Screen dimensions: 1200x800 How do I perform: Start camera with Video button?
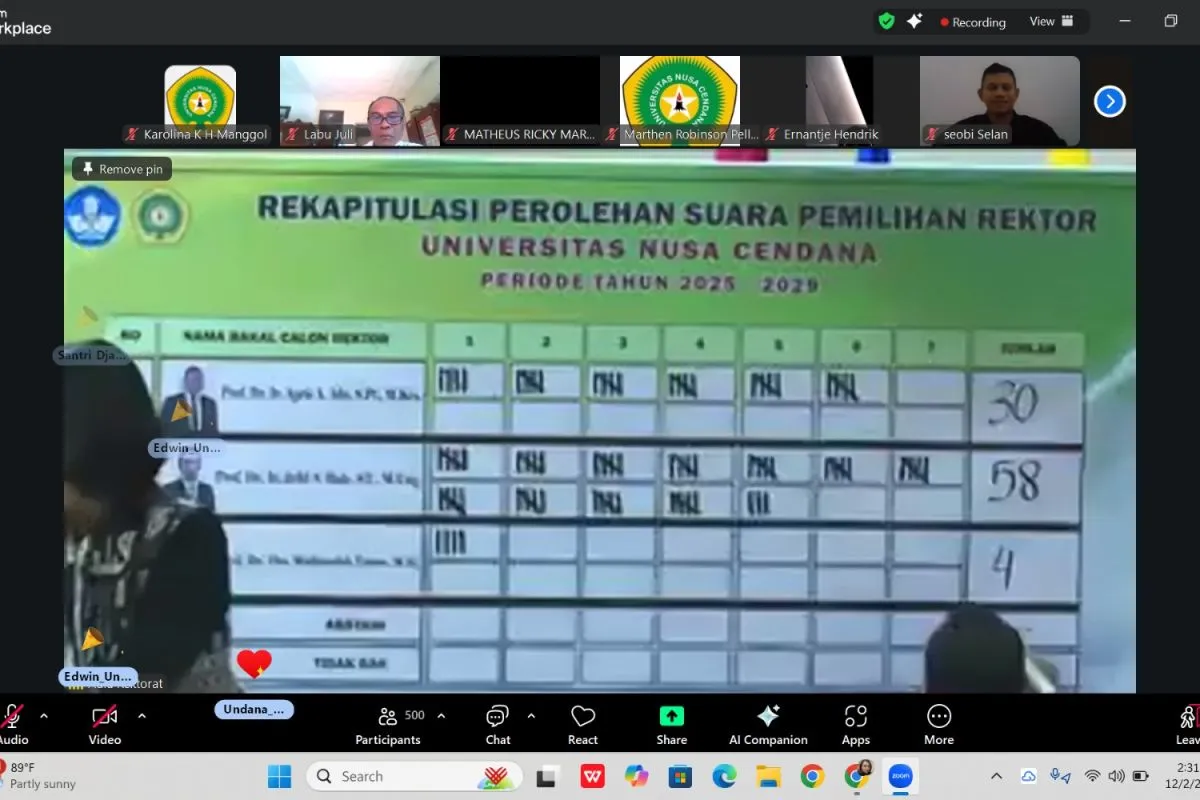[104, 724]
